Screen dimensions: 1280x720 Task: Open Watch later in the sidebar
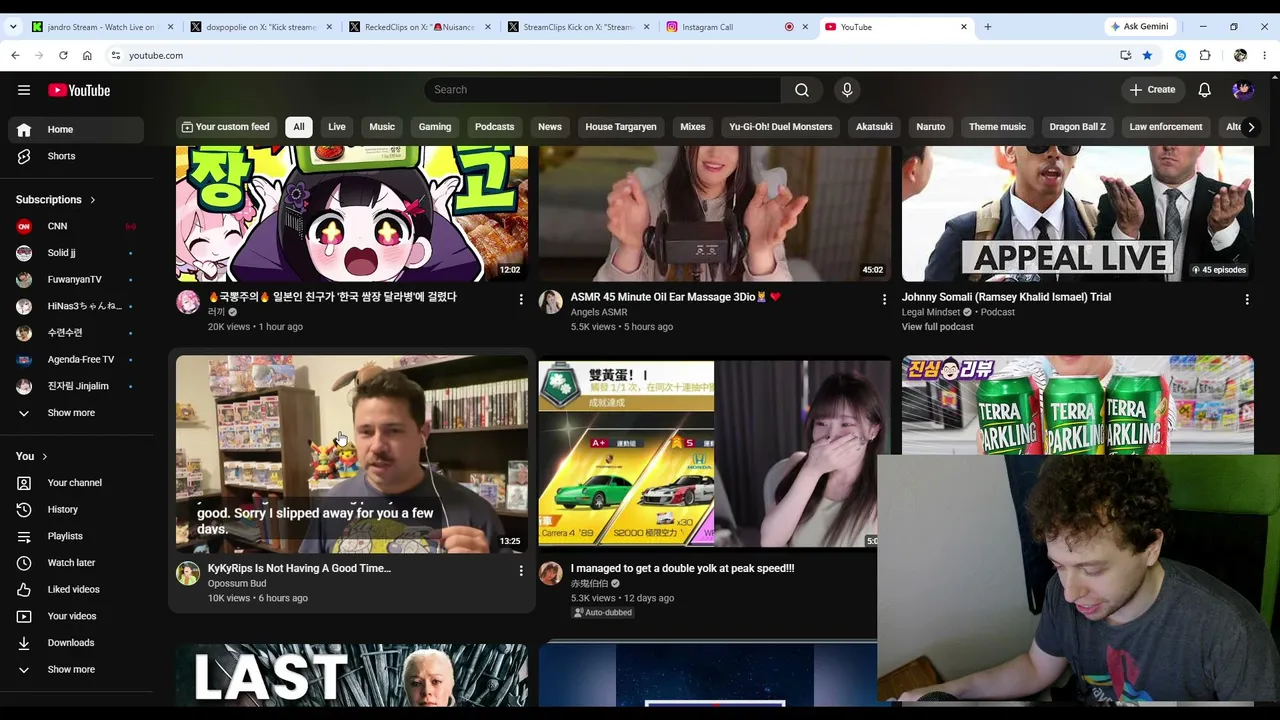pyautogui.click(x=76, y=563)
